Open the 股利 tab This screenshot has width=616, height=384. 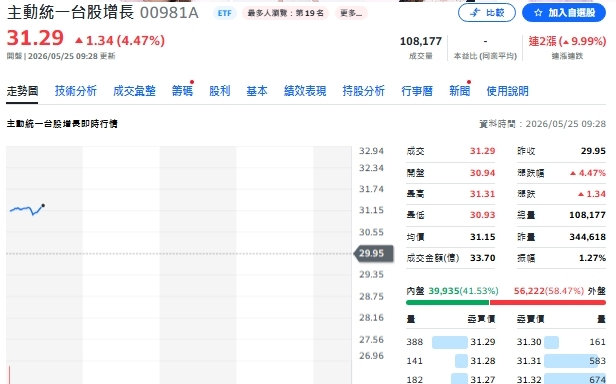220,91
